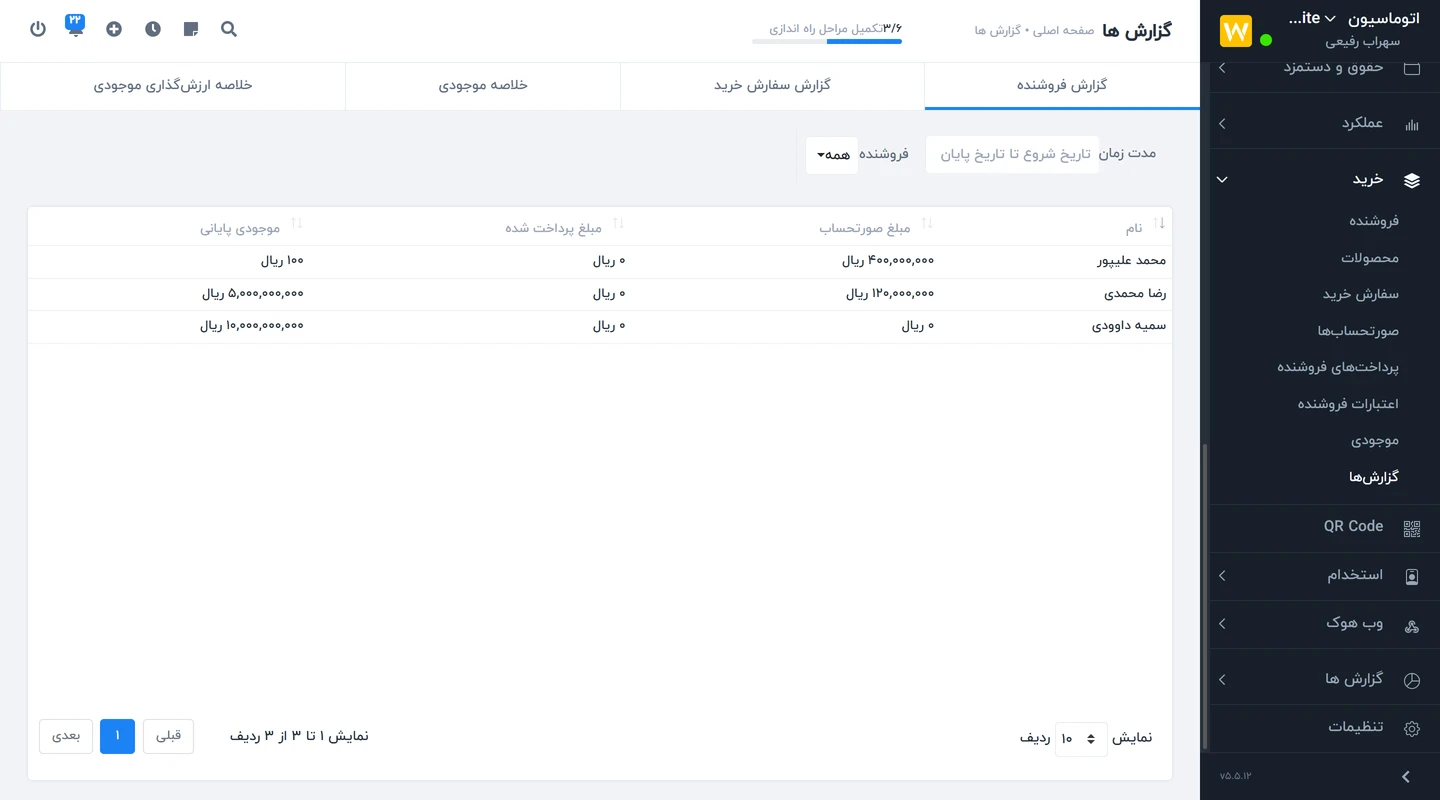
Task: Open محصولات submenu item
Action: (1370, 258)
